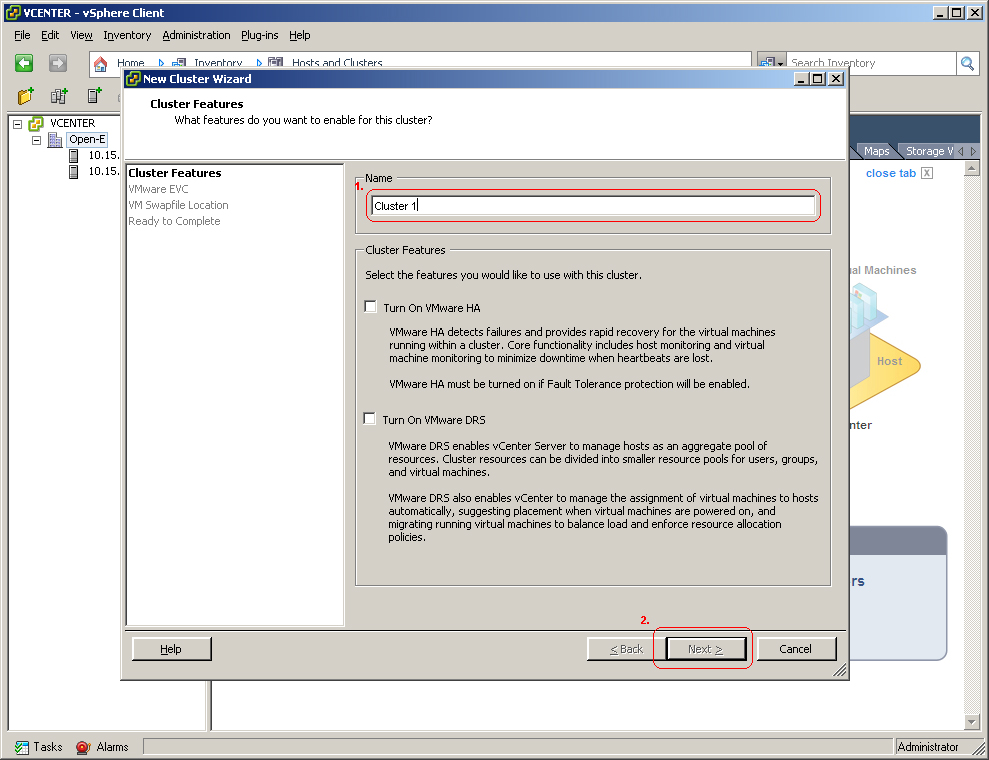This screenshot has width=989, height=760.
Task: Click the Back button in the wizard
Action: [x=626, y=649]
